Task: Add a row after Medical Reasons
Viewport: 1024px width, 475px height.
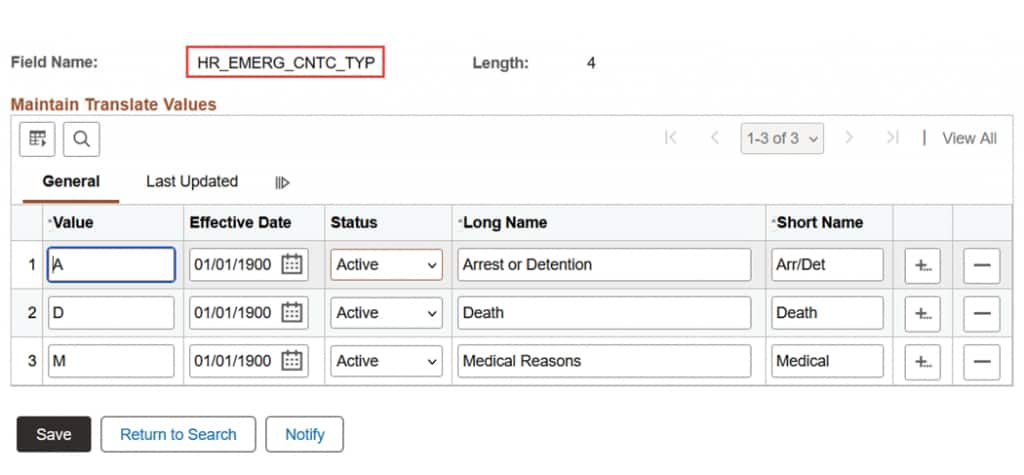Action: click(922, 361)
